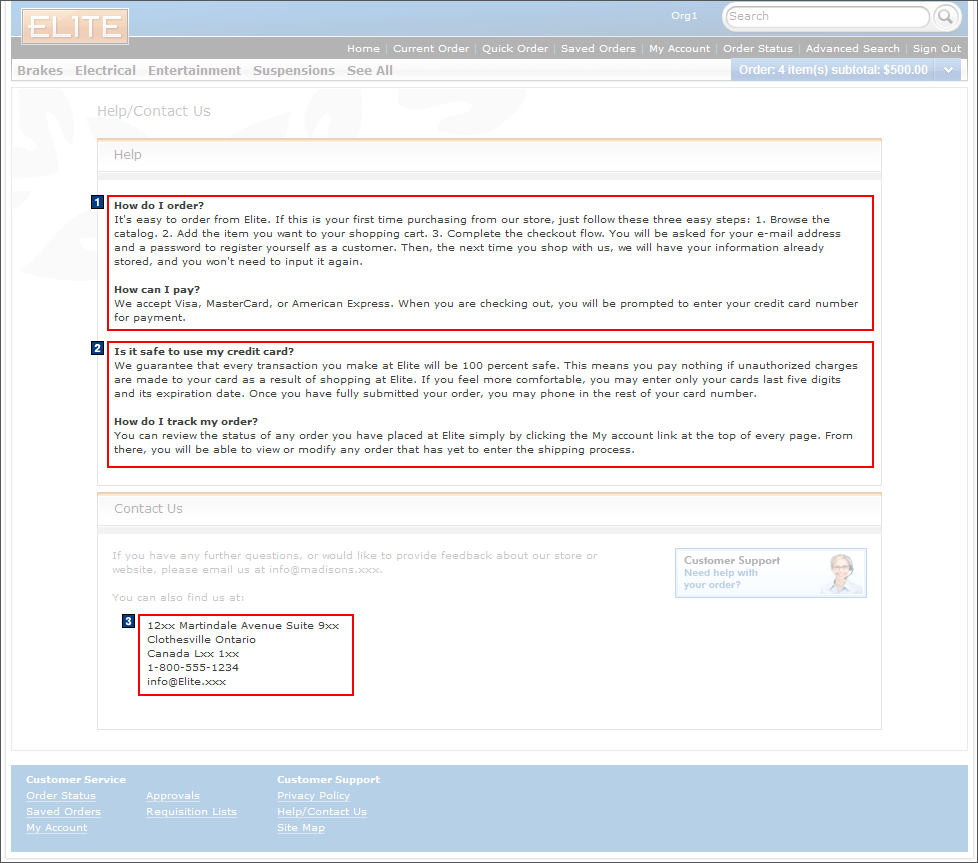Click Sign Out in the header

[937, 49]
